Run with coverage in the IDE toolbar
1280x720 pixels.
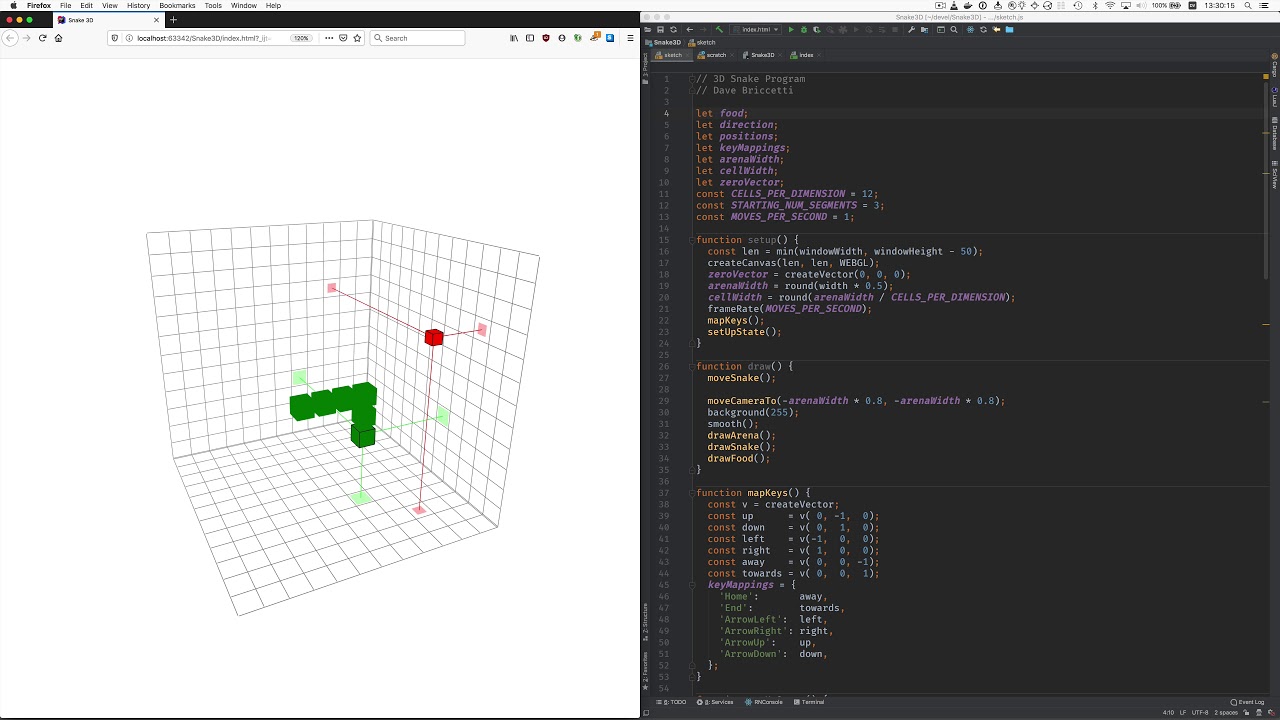pos(817,30)
